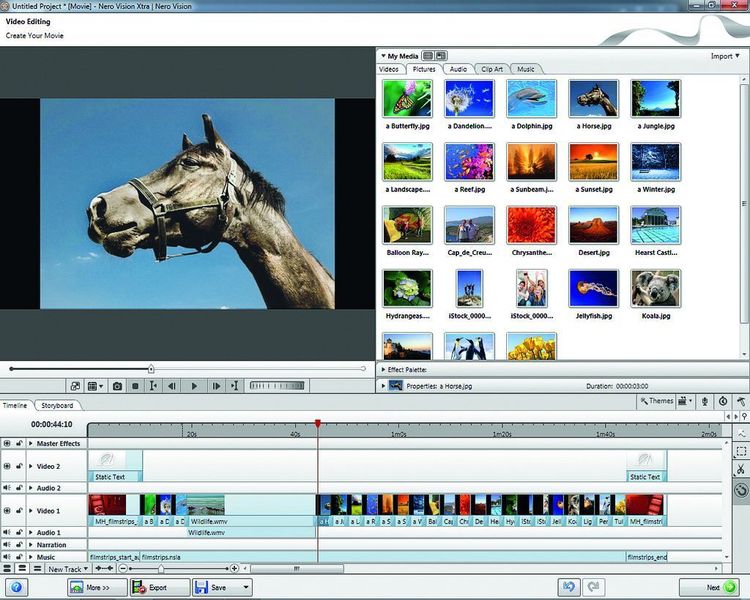750x600 pixels.
Task: Switch My Media to list view icon
Action: point(428,56)
